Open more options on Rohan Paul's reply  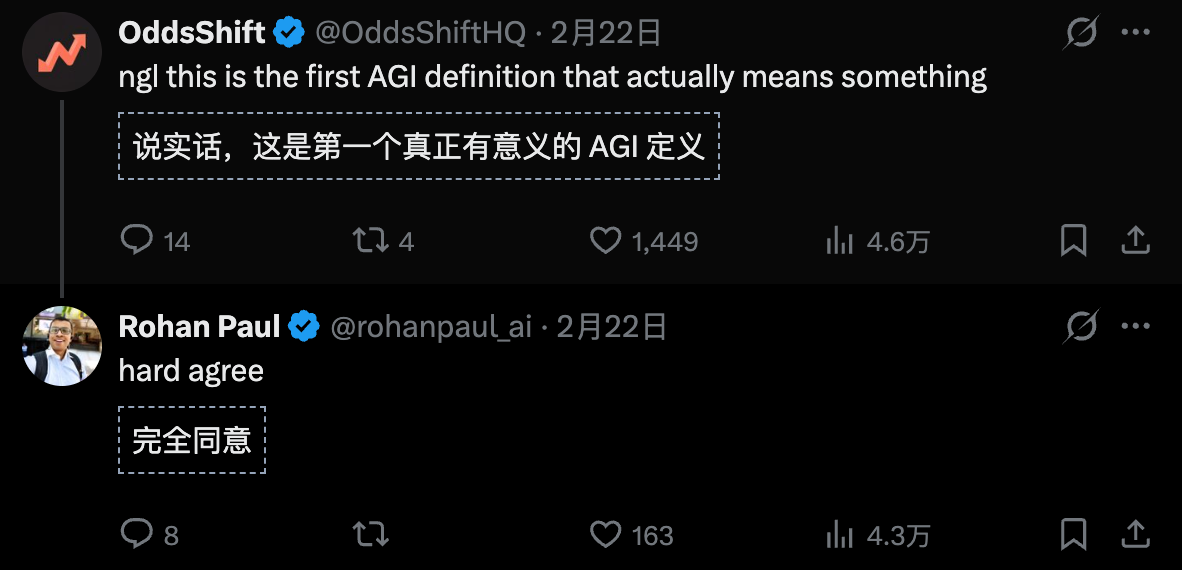pyautogui.click(x=1136, y=327)
